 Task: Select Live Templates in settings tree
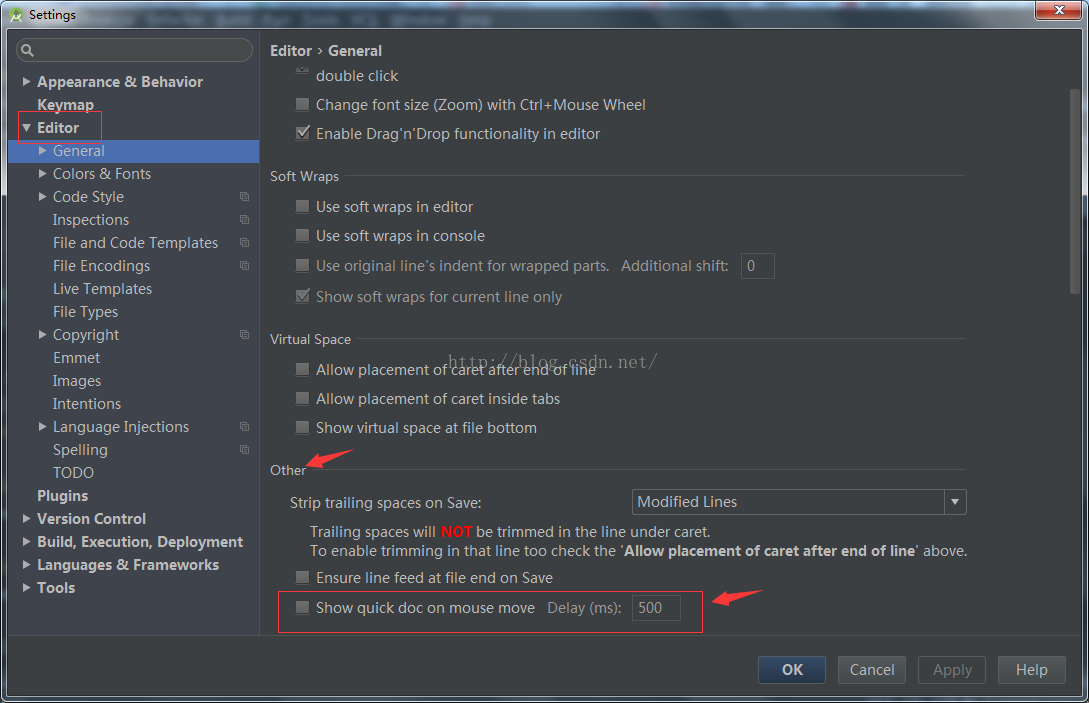[102, 289]
